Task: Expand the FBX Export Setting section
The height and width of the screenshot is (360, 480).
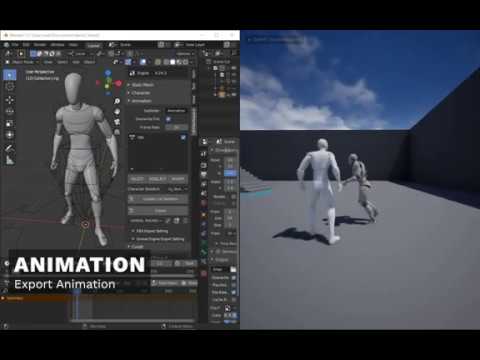Action: tap(151, 231)
